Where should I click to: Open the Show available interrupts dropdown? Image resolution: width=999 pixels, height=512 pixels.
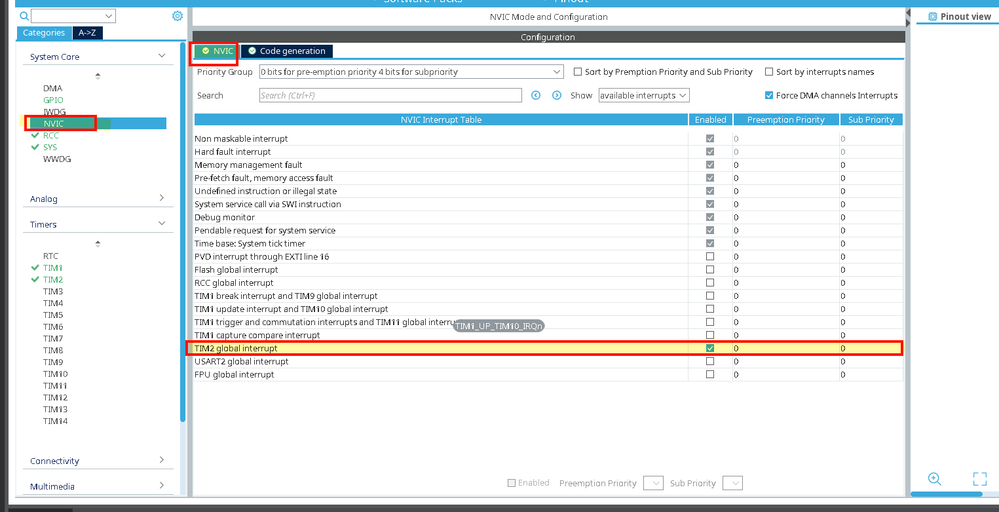coord(644,96)
